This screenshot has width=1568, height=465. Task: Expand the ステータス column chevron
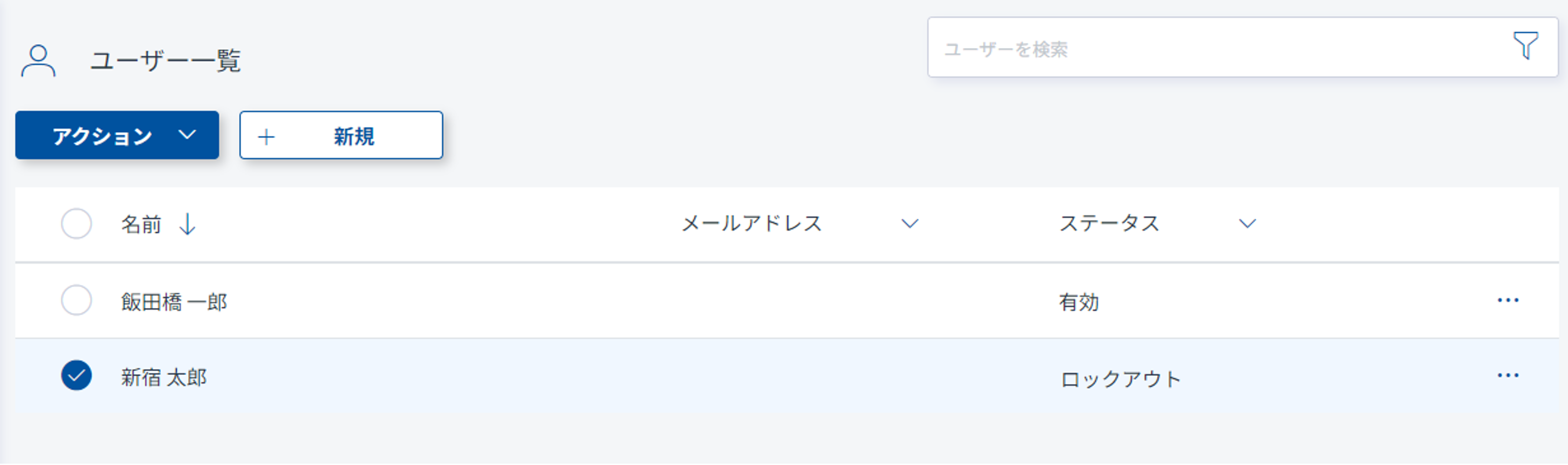1247,224
